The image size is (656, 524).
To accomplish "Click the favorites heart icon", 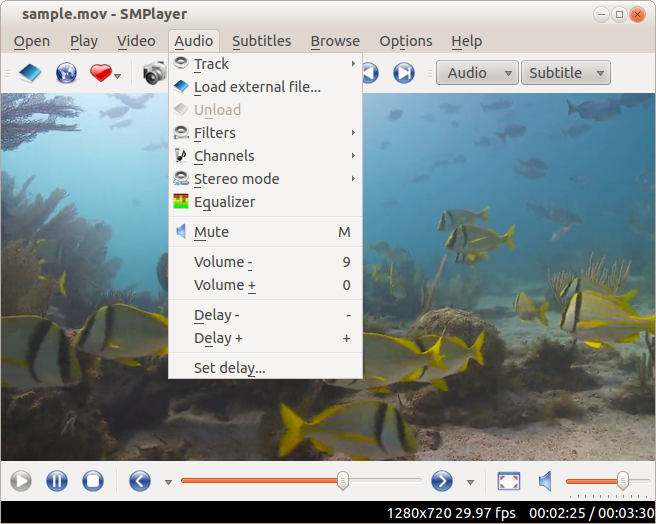I will [x=100, y=73].
